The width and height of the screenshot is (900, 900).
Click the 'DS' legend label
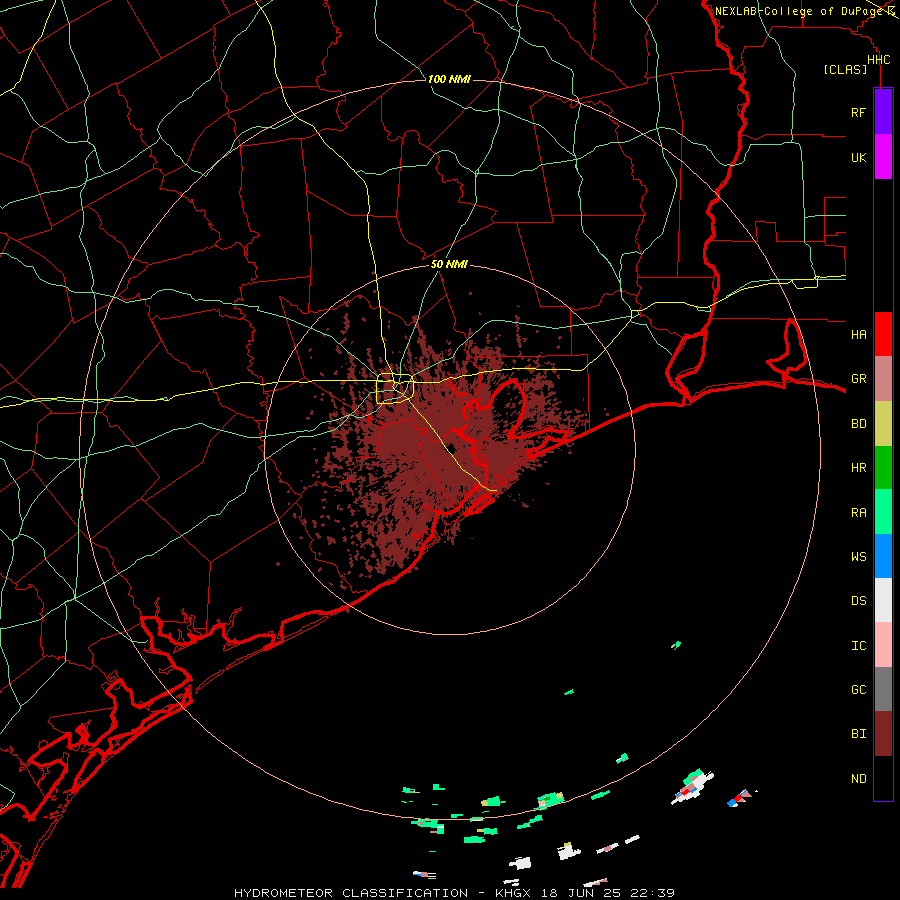coord(859,601)
